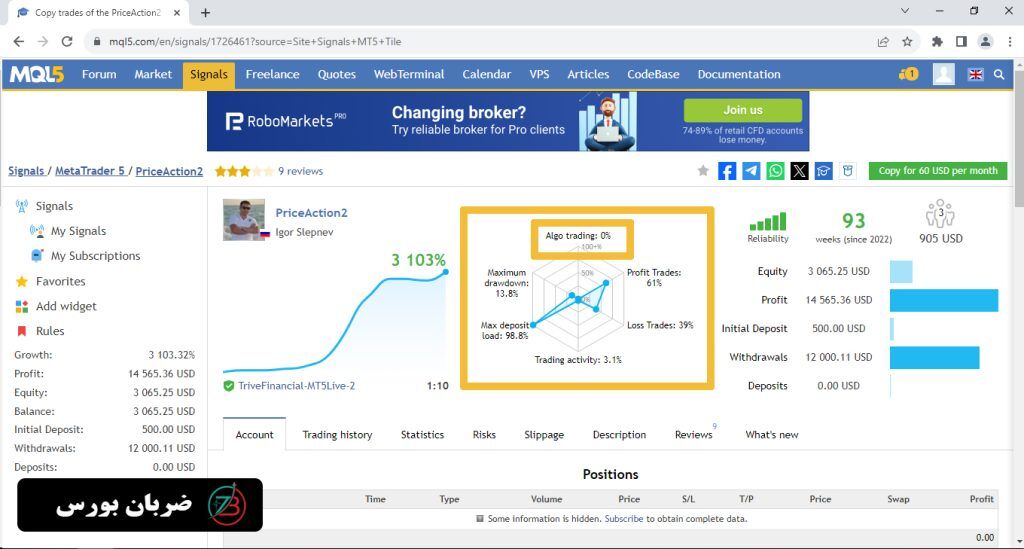
Task: Click the blue Profit bar in chart
Action: tap(943, 300)
